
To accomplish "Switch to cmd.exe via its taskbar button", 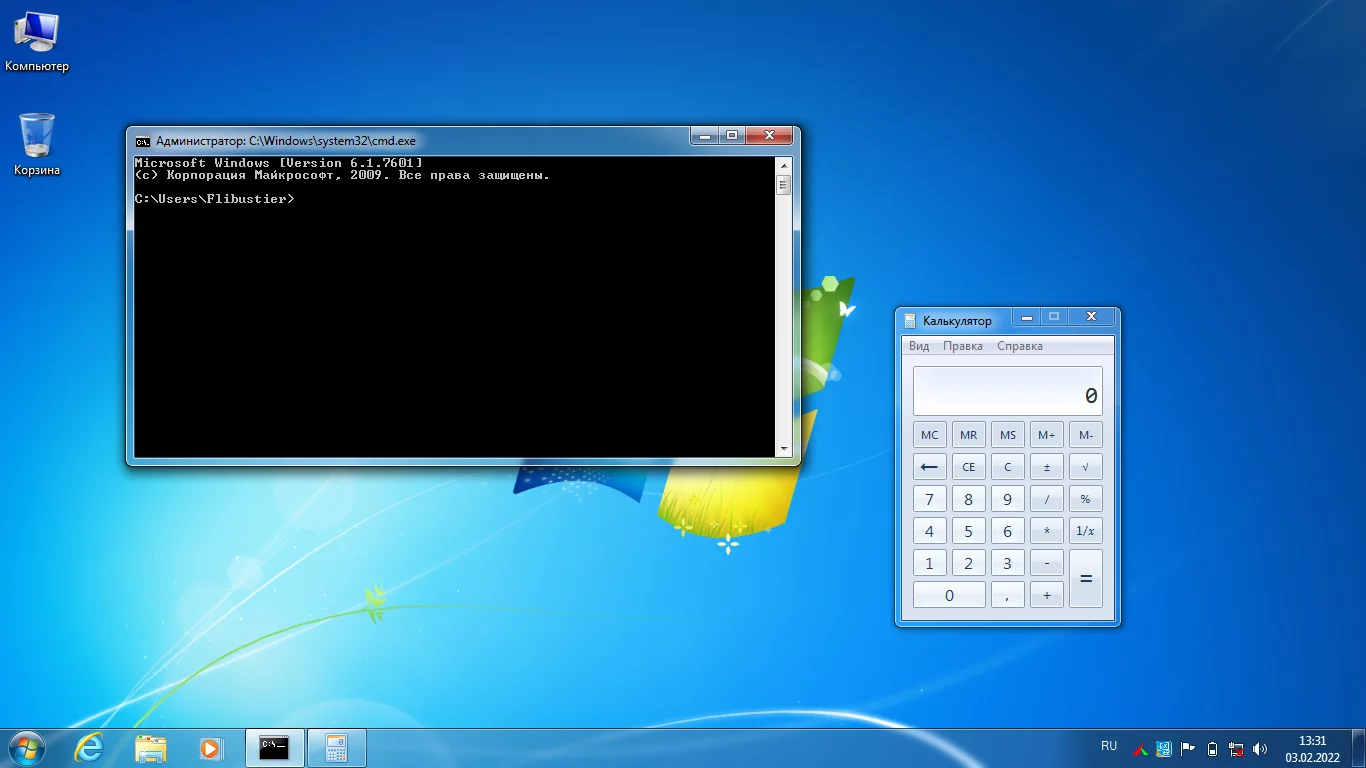I will (274, 748).
